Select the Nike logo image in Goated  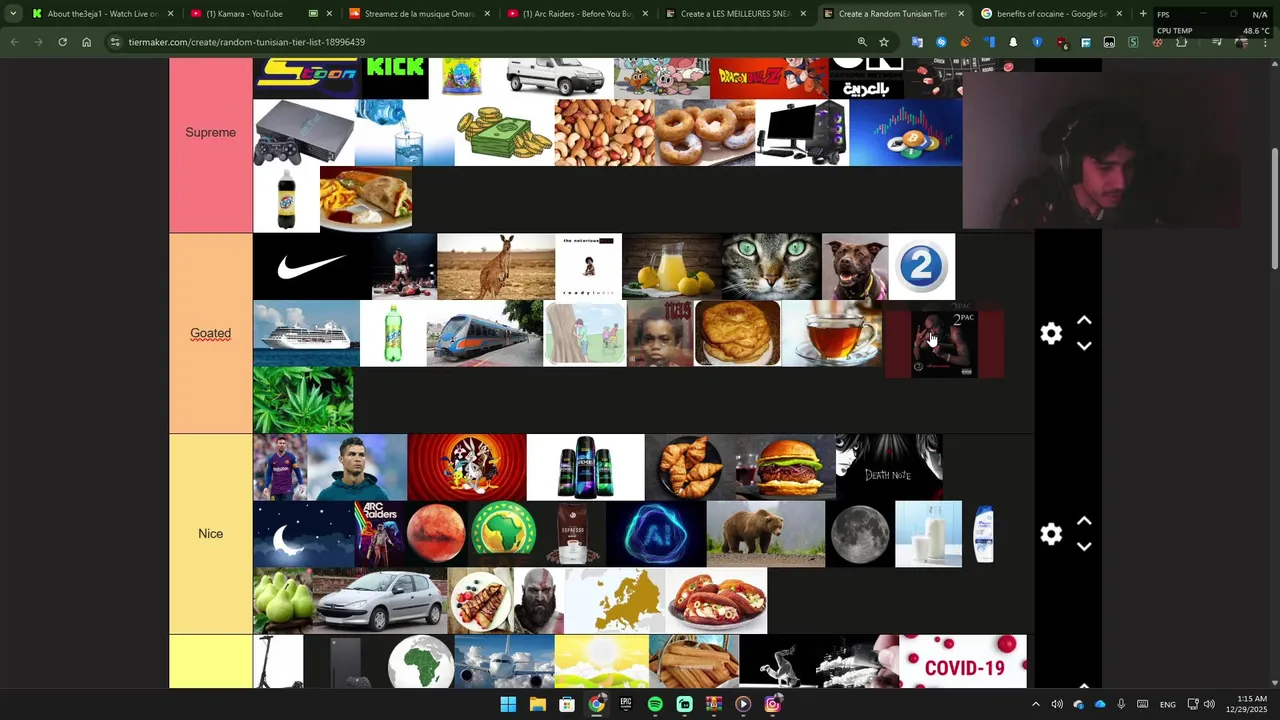coord(311,267)
